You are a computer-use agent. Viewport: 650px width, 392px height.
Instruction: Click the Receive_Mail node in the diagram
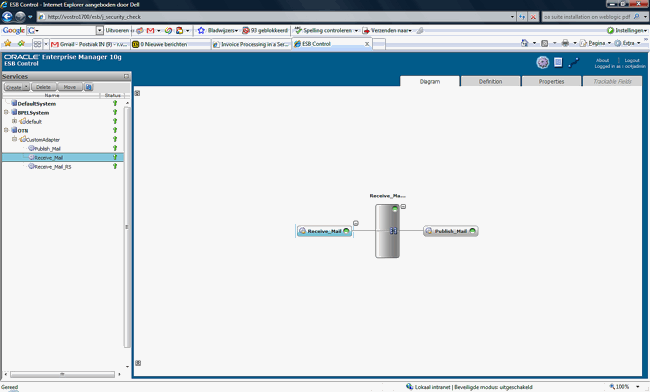tap(325, 231)
